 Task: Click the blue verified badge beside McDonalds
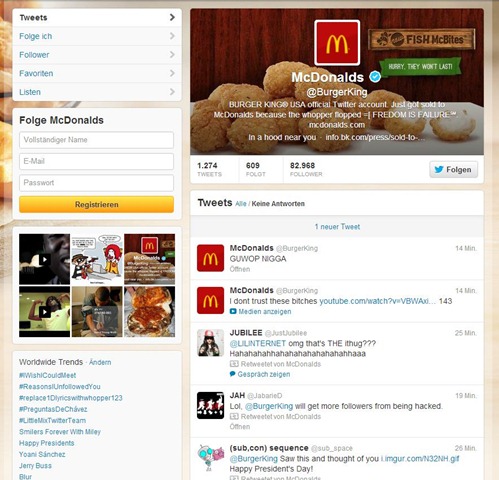pyautogui.click(x=375, y=77)
